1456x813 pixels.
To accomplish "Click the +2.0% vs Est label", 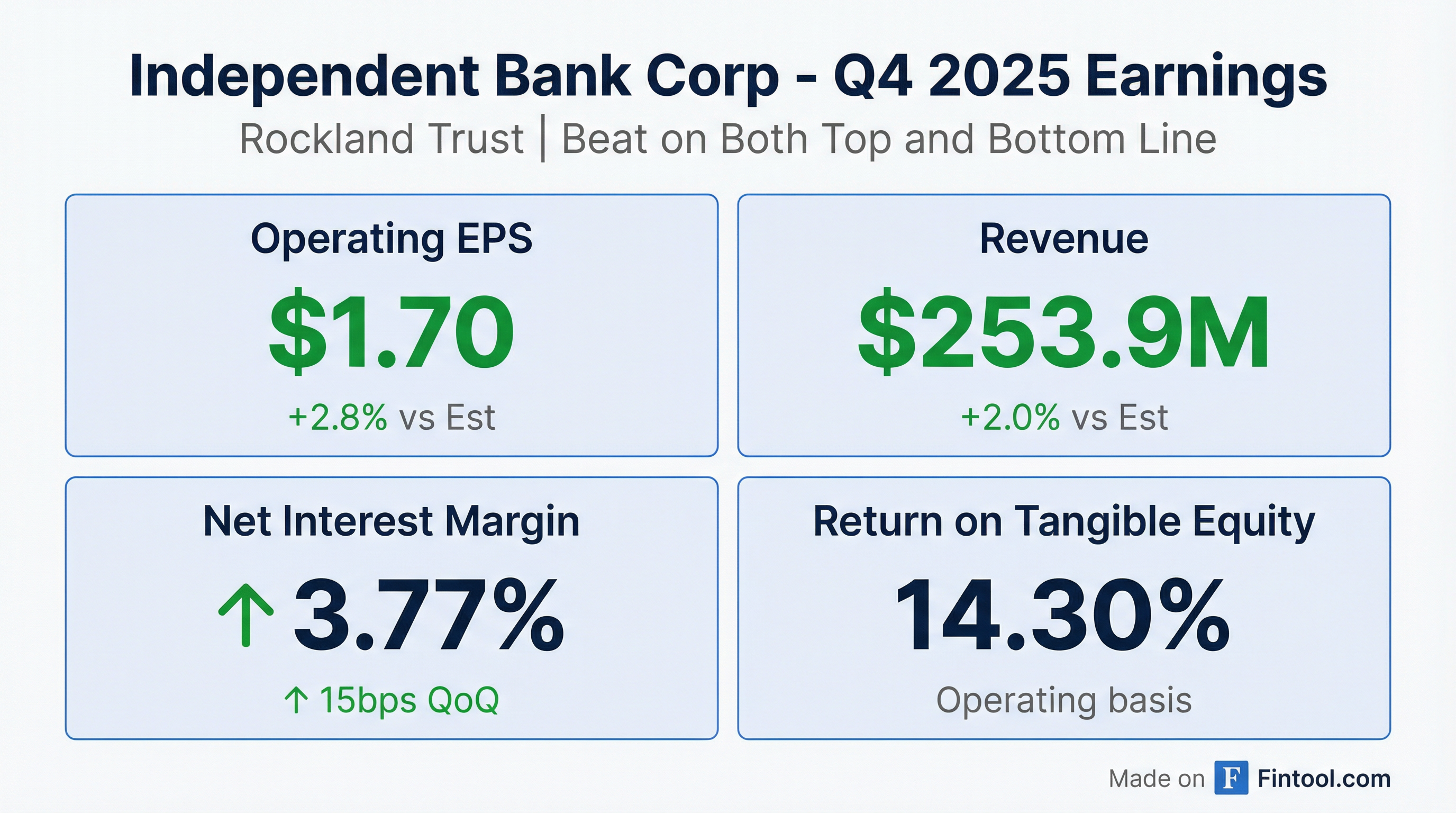I will tap(1064, 417).
